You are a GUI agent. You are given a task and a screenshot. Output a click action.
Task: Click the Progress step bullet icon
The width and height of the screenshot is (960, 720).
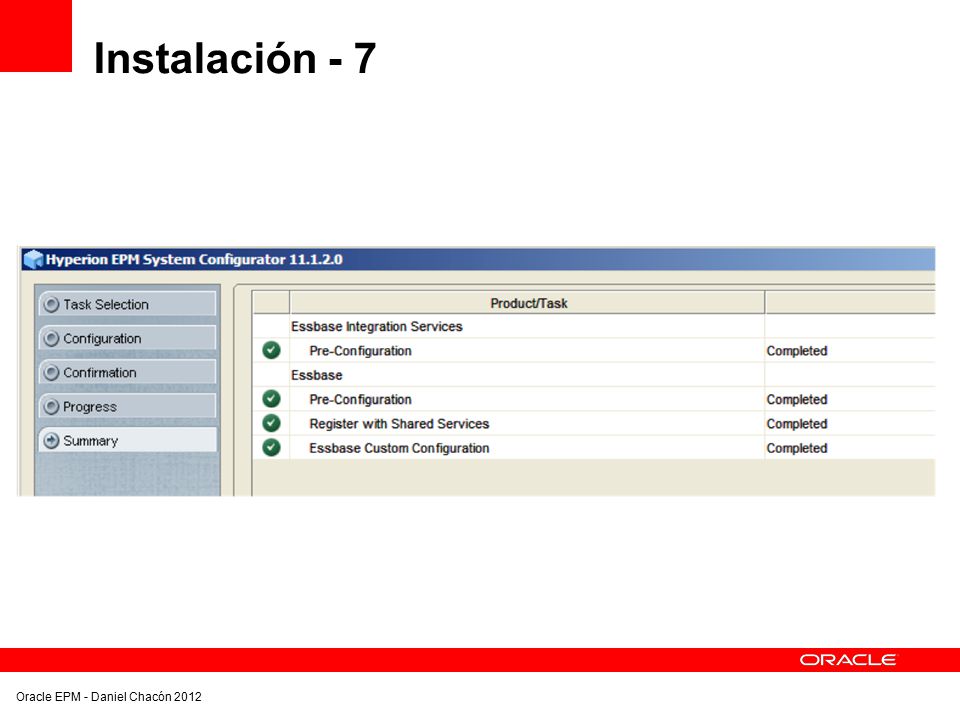[x=52, y=407]
